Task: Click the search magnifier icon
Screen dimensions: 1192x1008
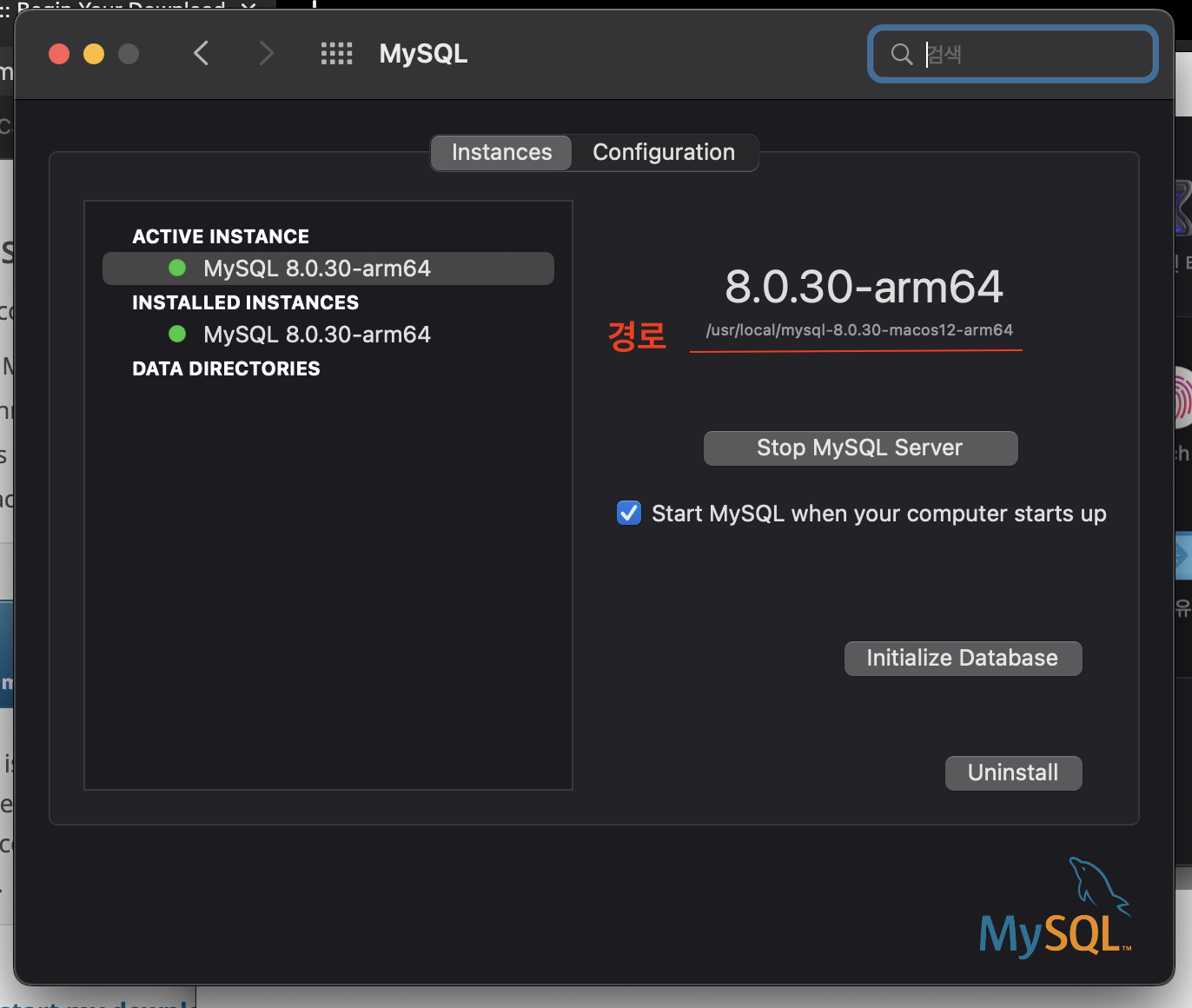Action: pos(902,55)
